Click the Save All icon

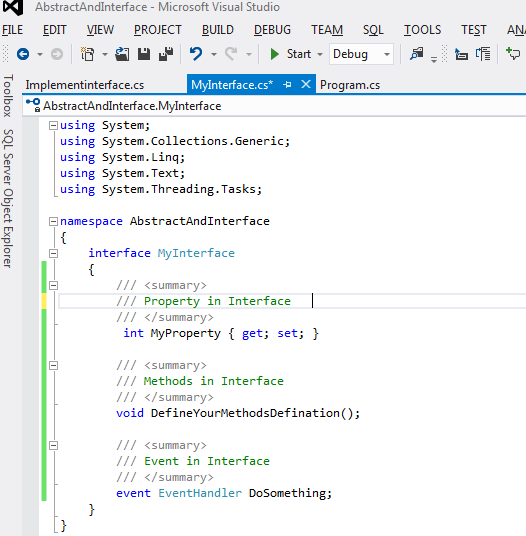(x=166, y=54)
